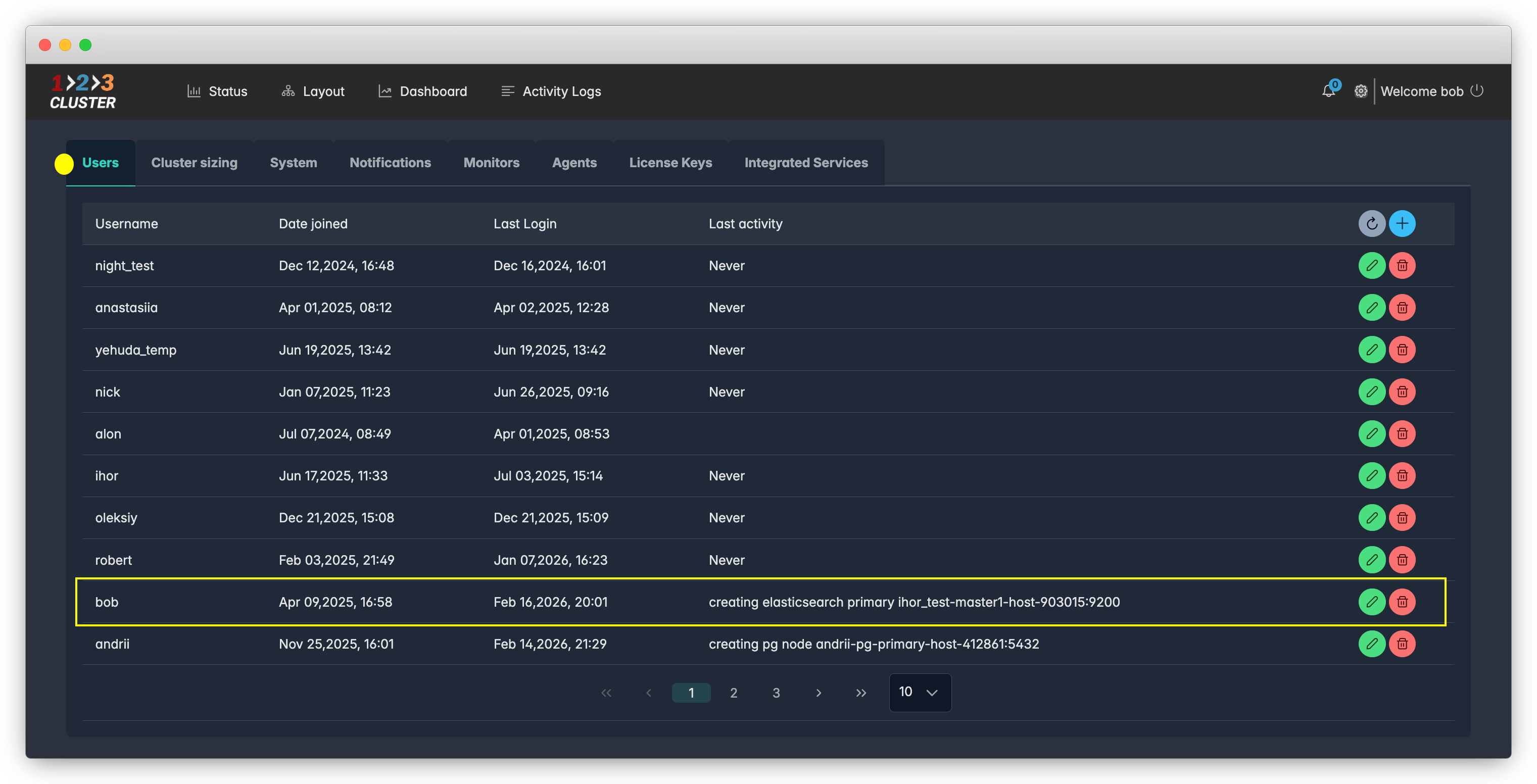Expand the rows-per-page dropdown showing 10
The height and width of the screenshot is (784, 1537).
[x=920, y=692]
